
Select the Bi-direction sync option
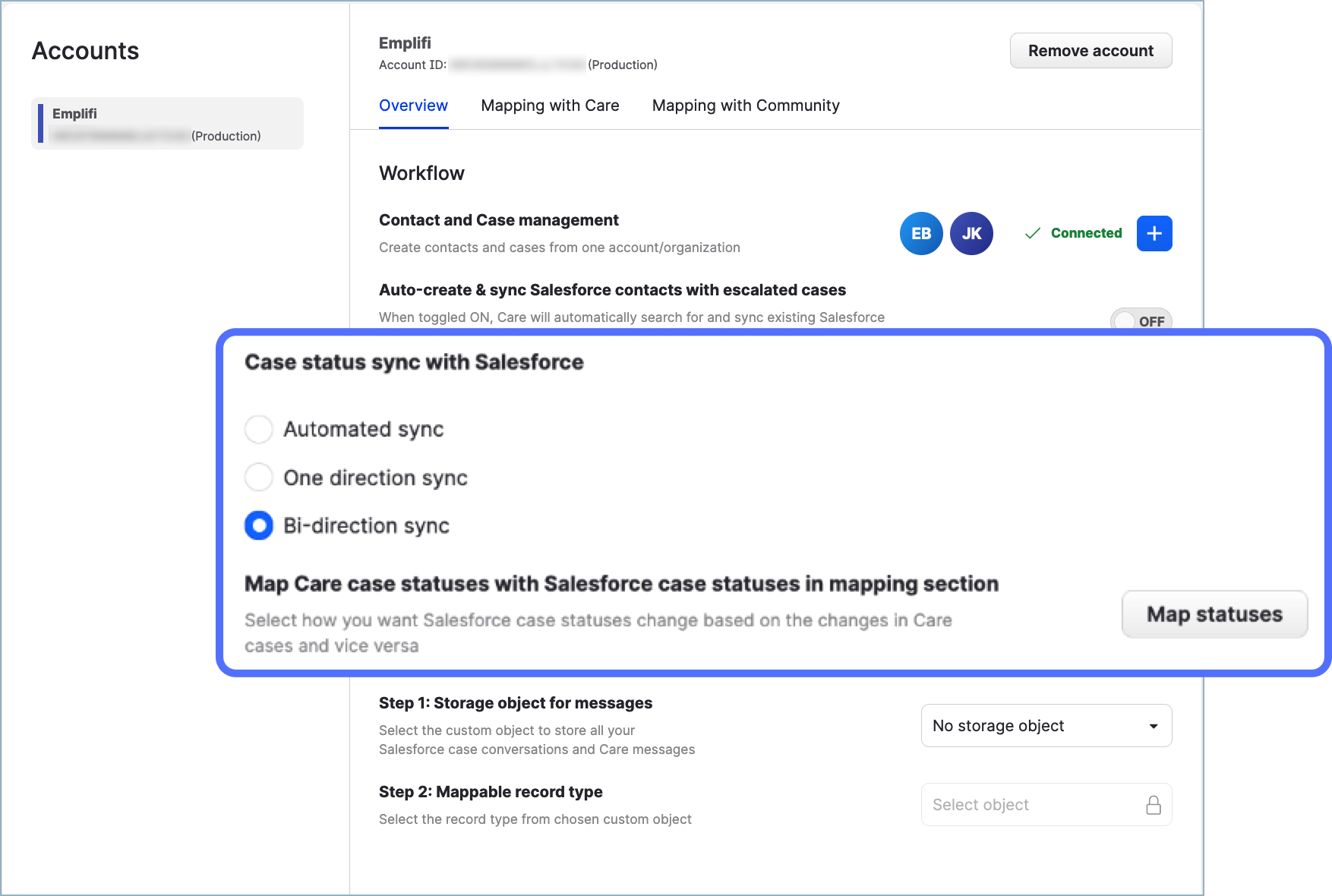(258, 525)
